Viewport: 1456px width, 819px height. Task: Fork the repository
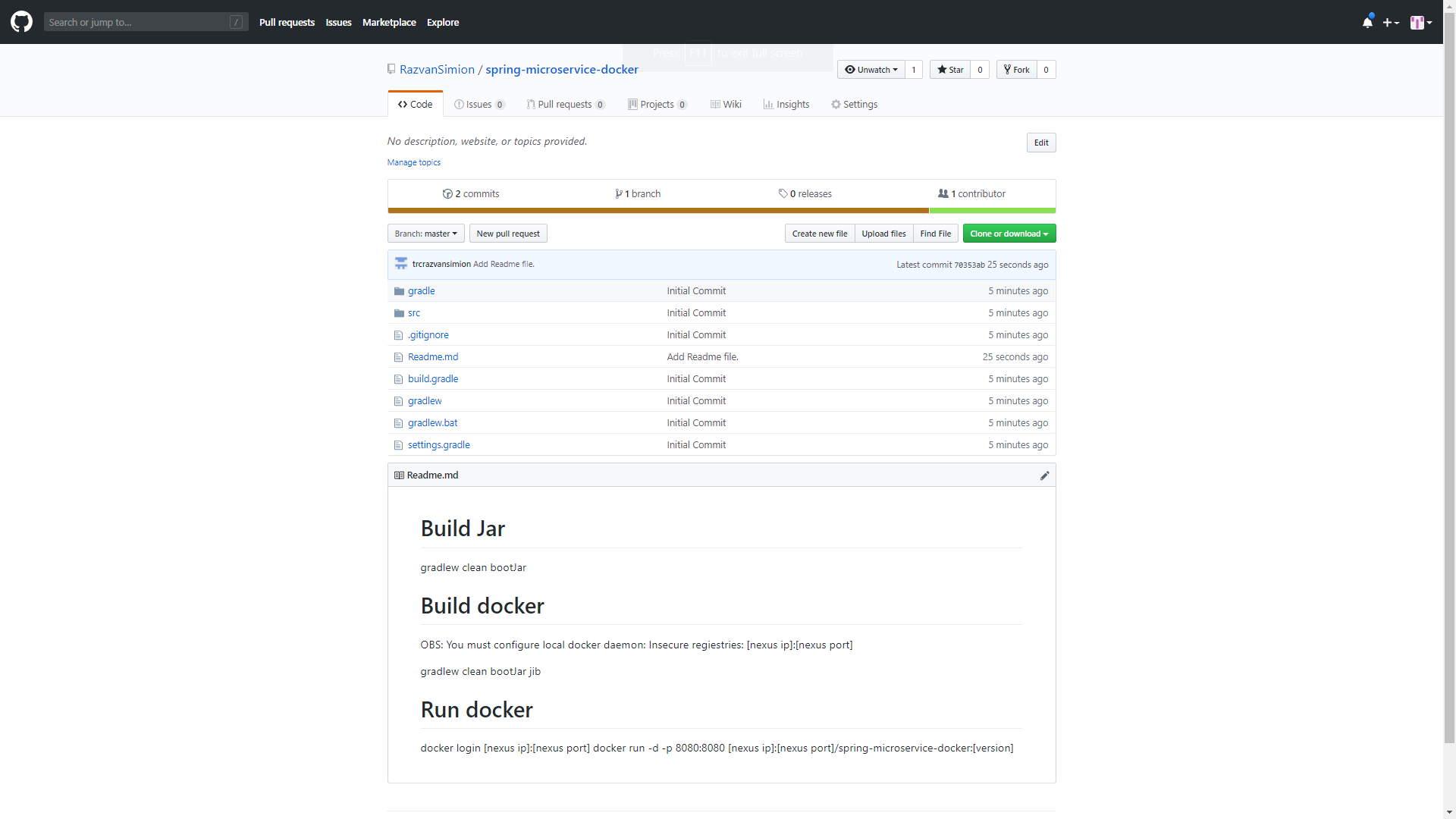1016,70
